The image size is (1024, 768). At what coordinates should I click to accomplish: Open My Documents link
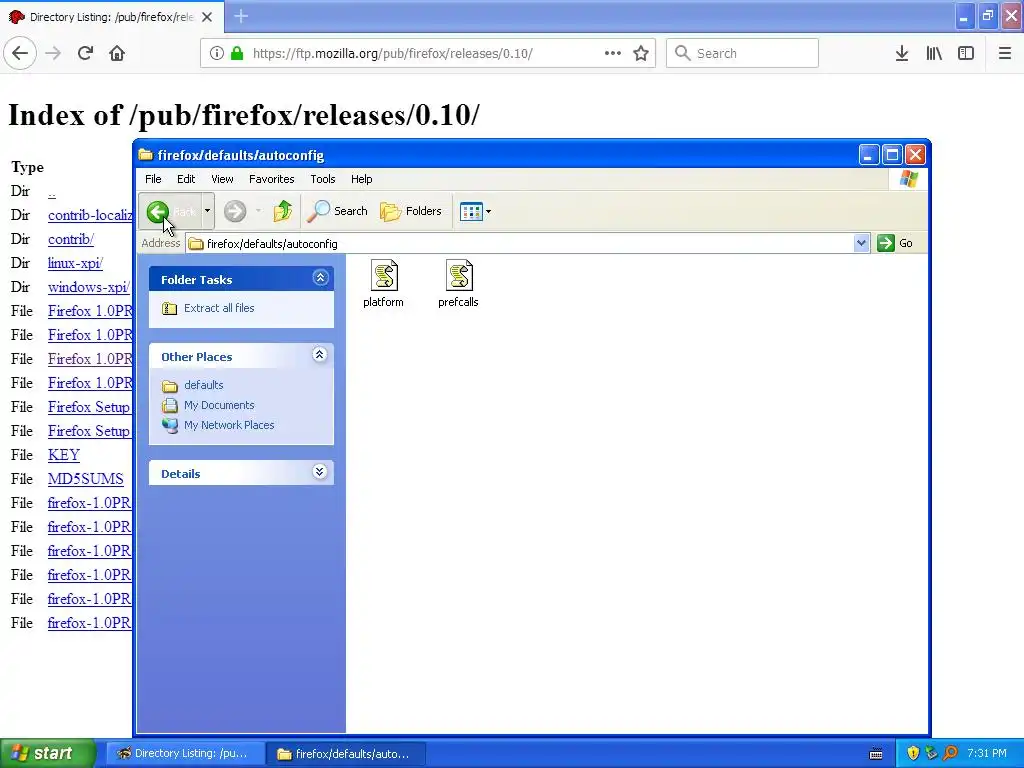[219, 406]
